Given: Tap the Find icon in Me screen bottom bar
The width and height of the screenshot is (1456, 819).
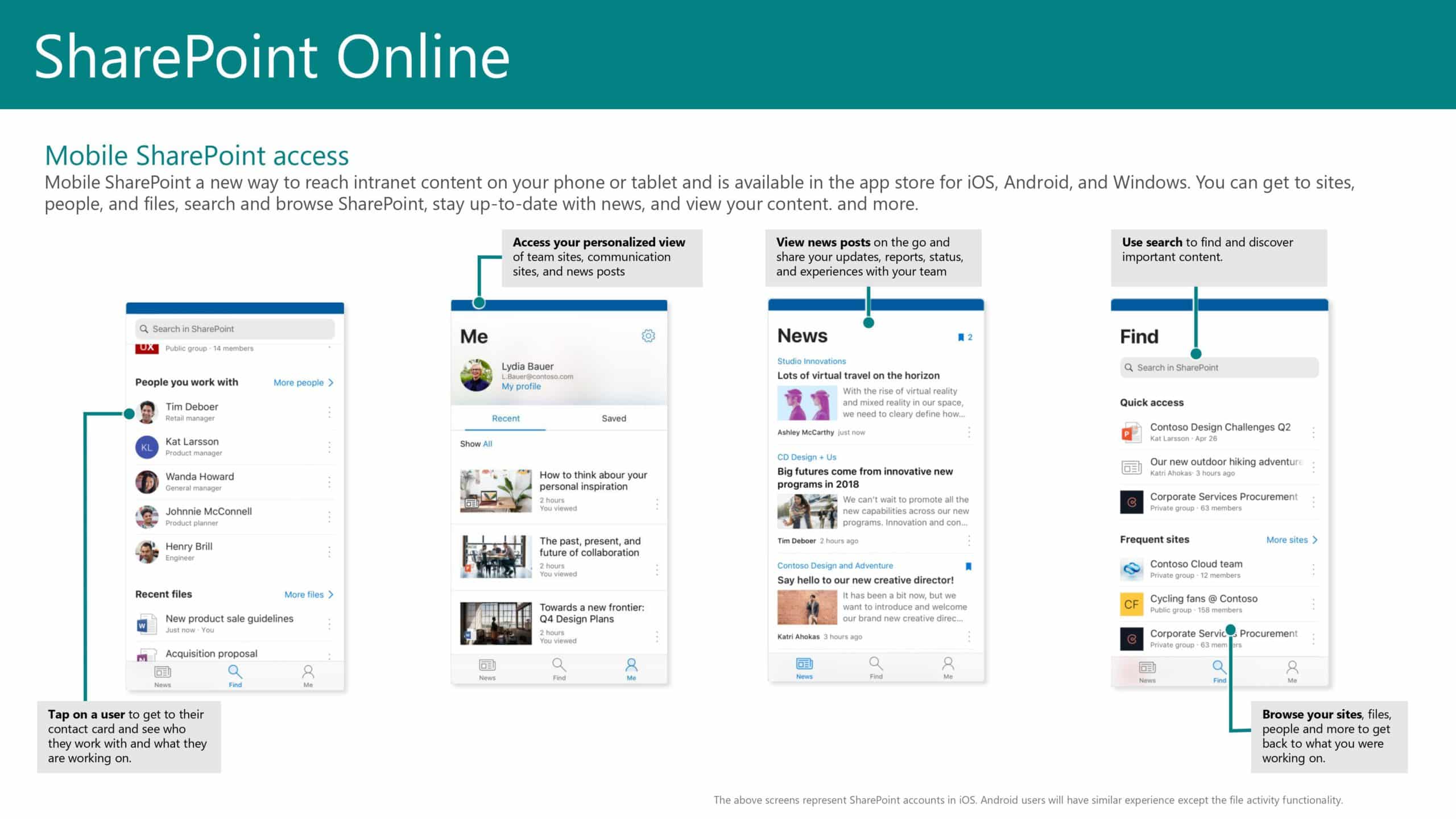Looking at the screenshot, I should pos(559,669).
